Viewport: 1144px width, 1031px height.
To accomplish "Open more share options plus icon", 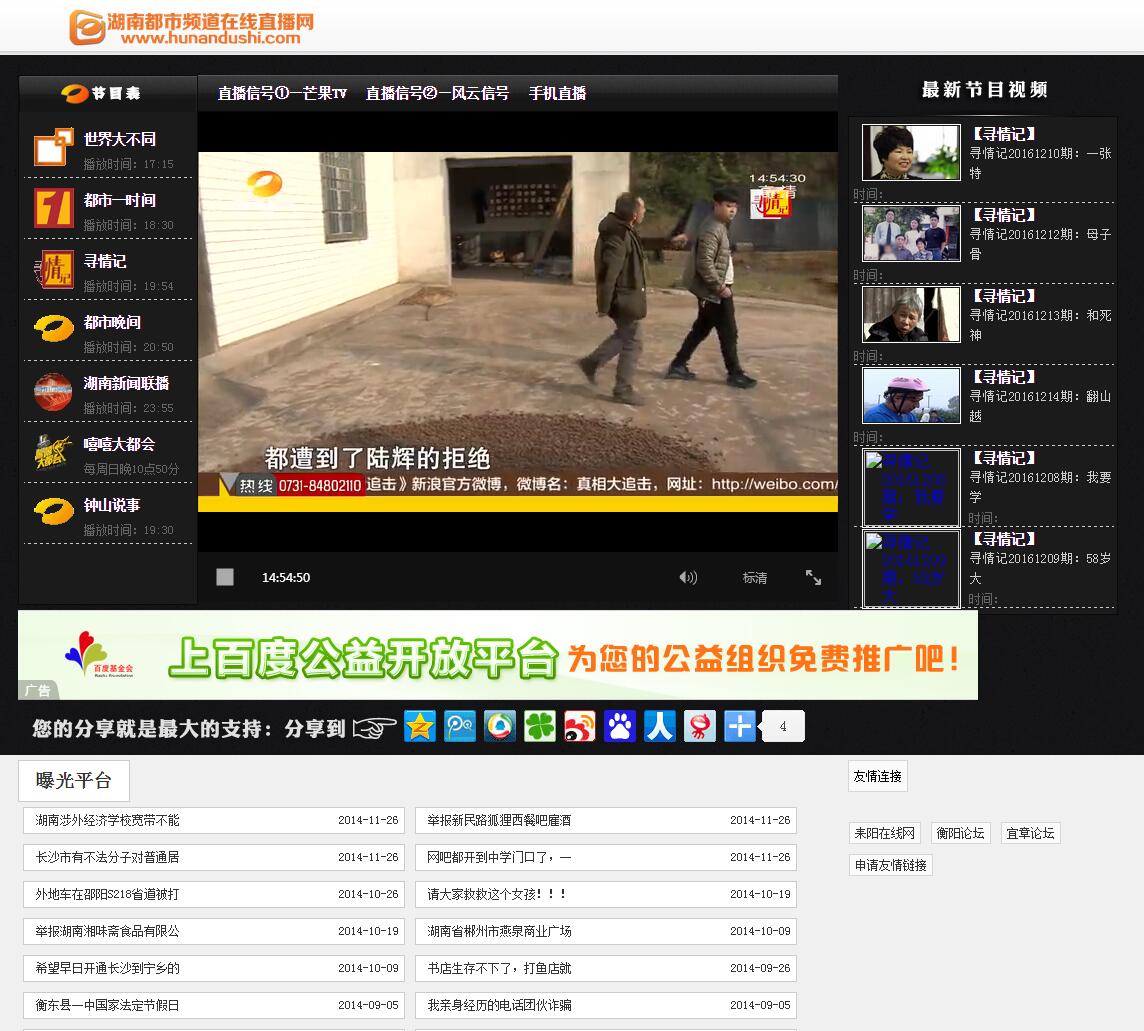I will [x=740, y=726].
